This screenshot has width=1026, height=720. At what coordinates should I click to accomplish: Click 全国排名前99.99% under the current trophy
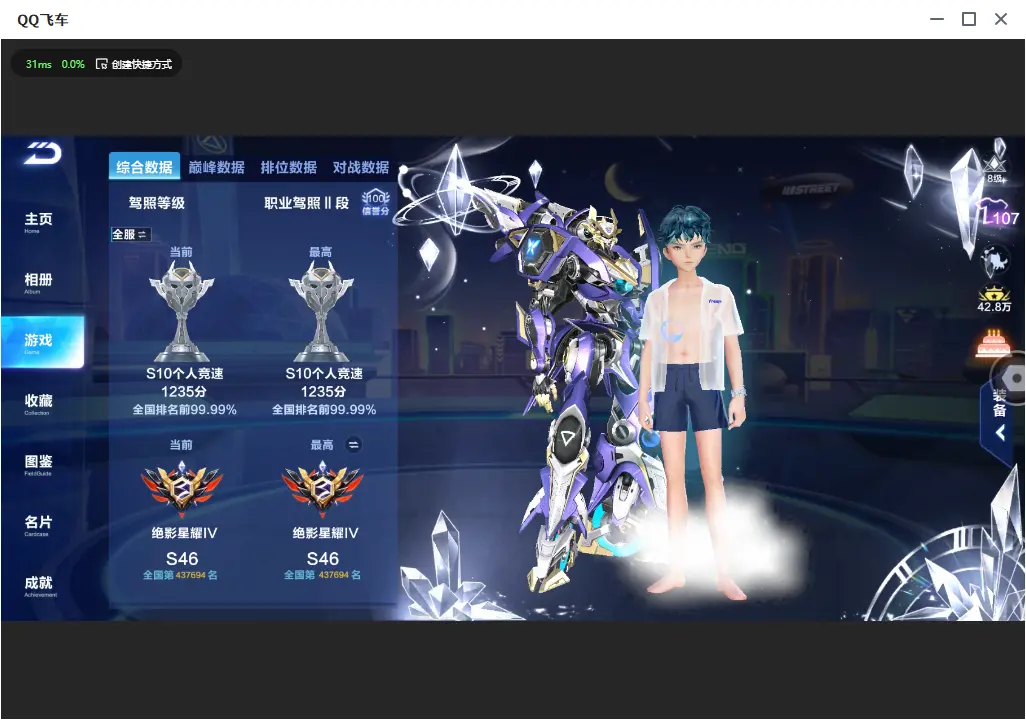pos(185,410)
